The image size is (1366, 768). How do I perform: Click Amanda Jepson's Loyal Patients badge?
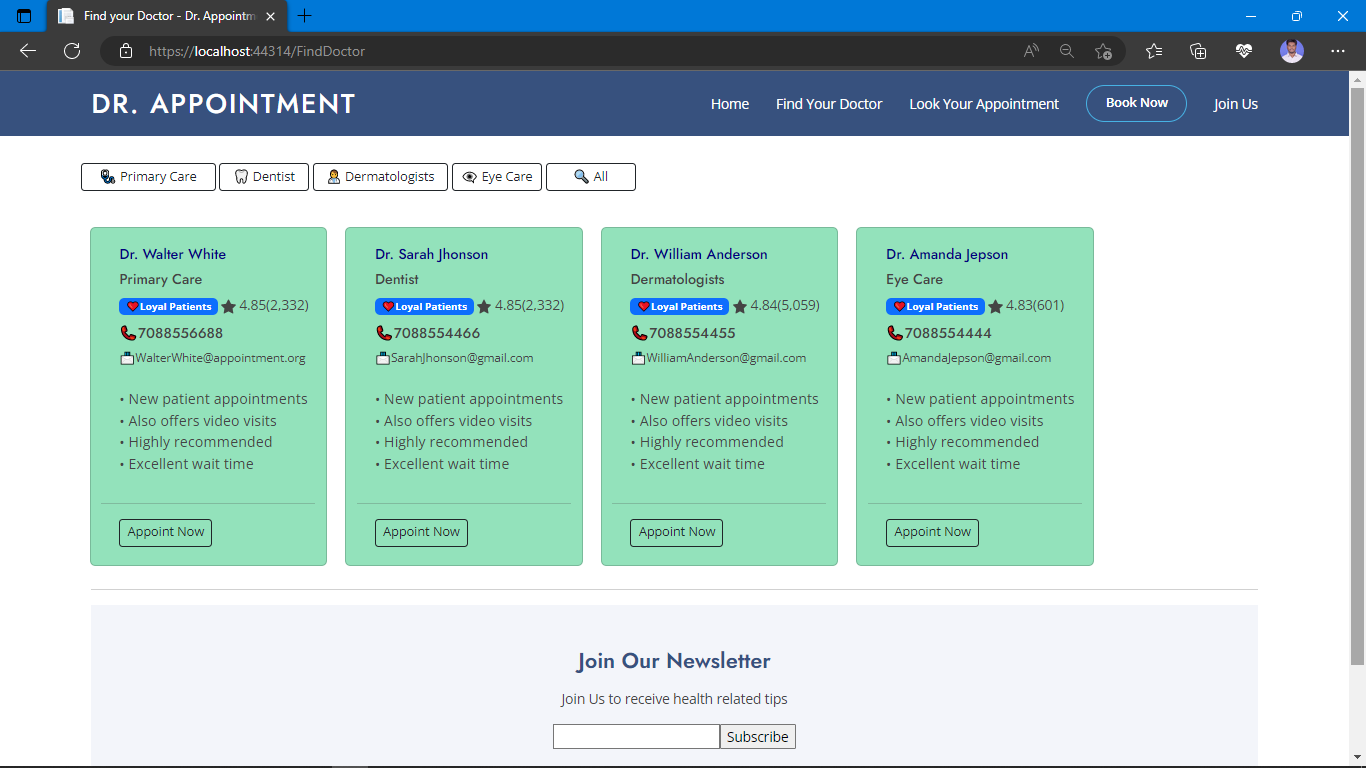click(x=935, y=307)
